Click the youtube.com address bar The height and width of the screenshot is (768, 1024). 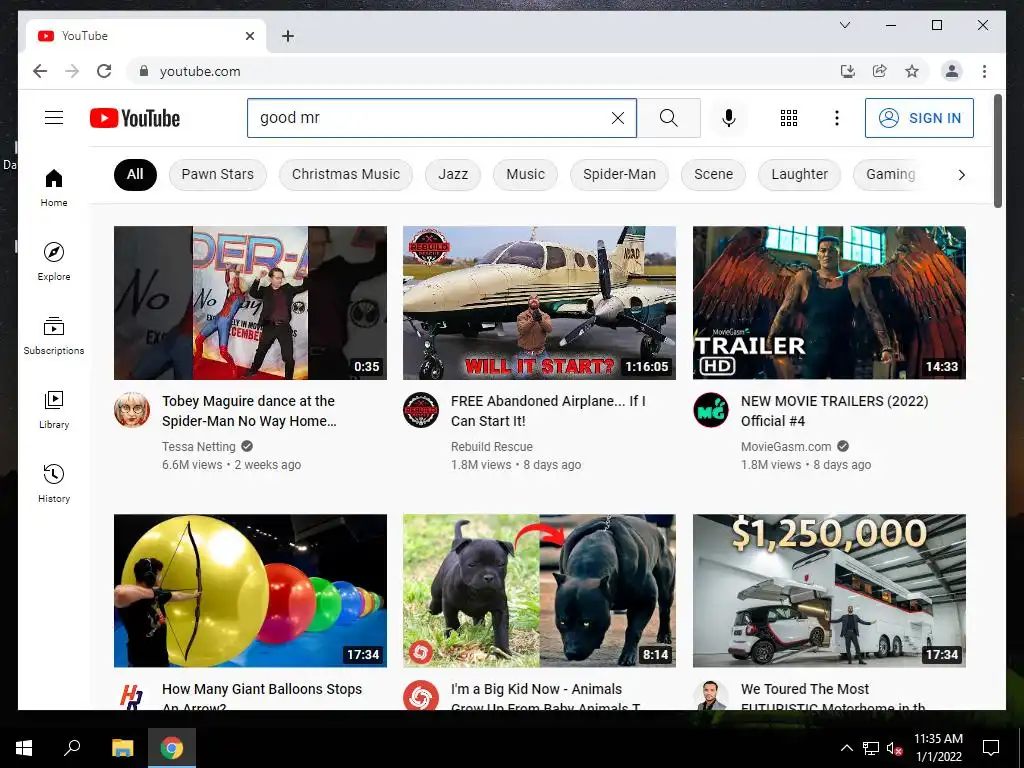tap(483, 71)
